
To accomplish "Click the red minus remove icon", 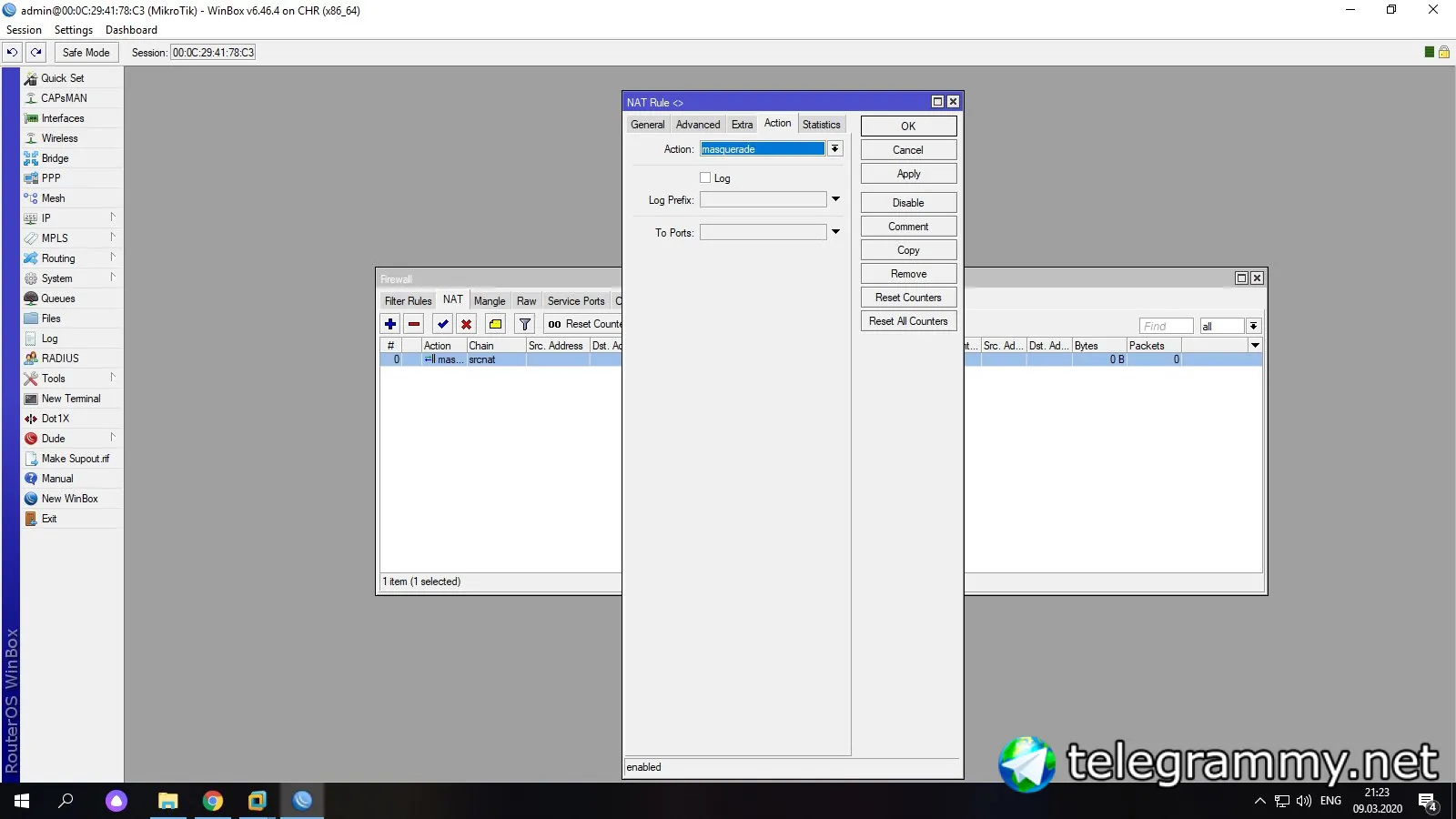I will [414, 324].
